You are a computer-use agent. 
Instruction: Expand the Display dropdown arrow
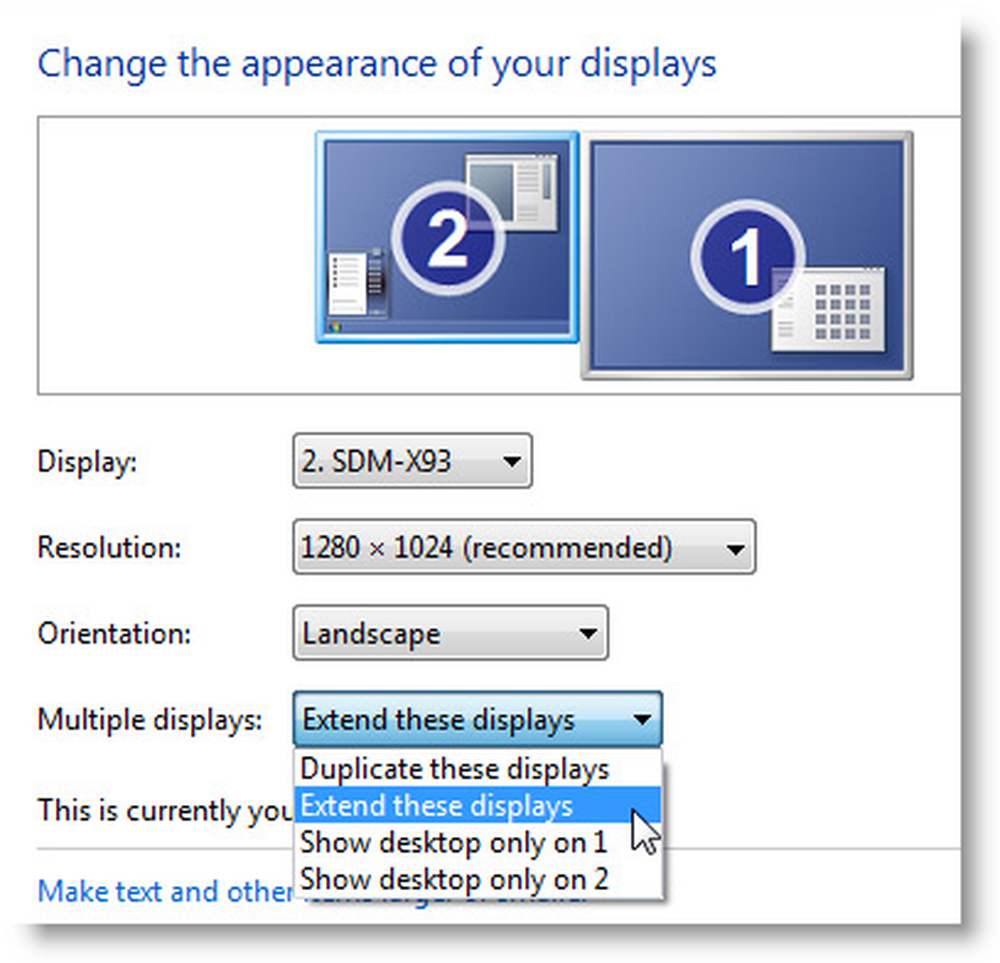511,462
